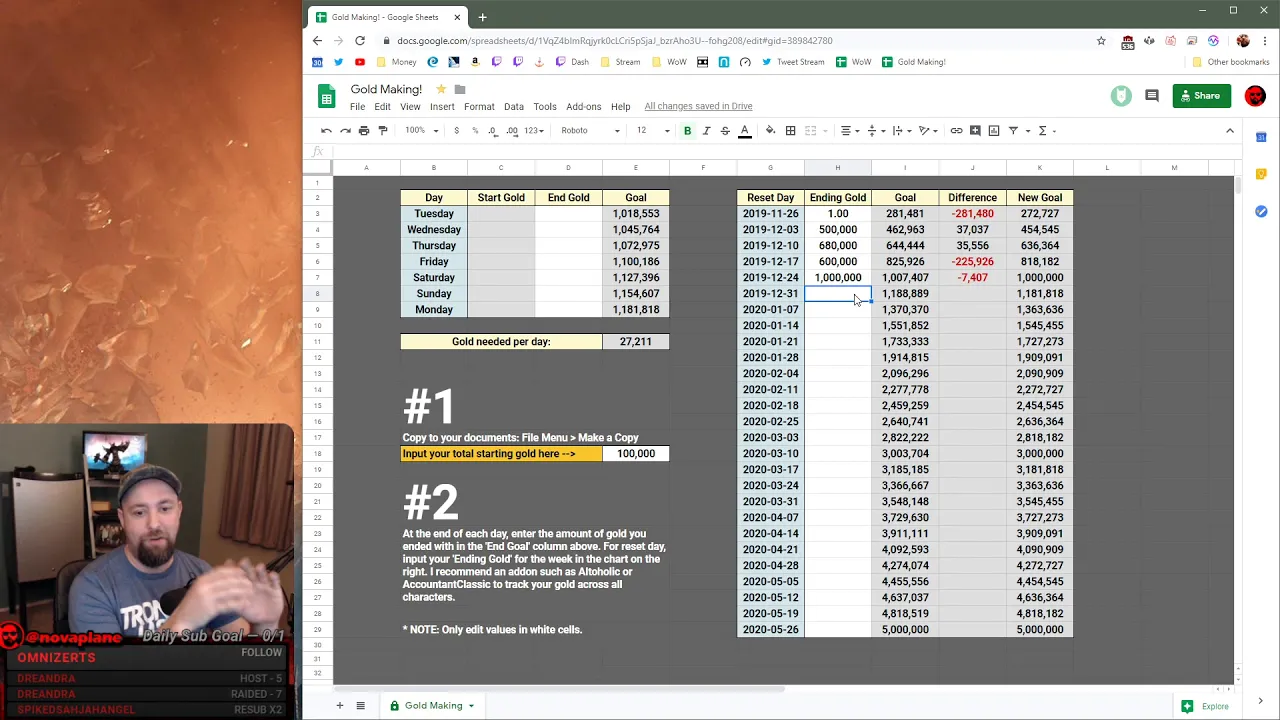The image size is (1280, 720).
Task: Open Calendar in the side panel
Action: coord(1261,137)
